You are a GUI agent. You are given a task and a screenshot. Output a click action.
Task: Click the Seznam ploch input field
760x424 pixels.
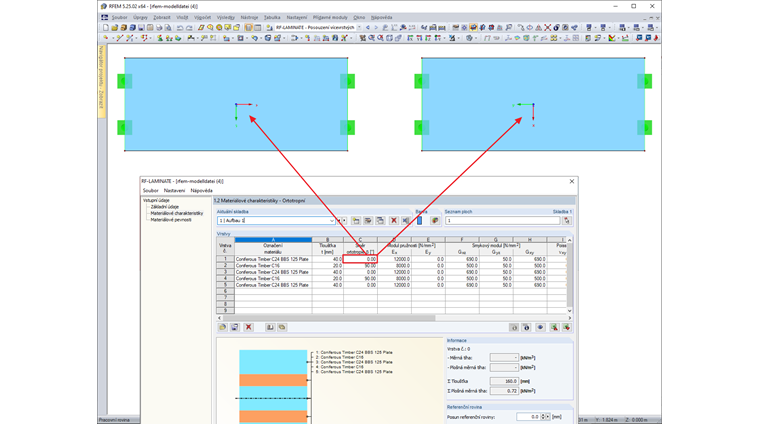click(503, 220)
